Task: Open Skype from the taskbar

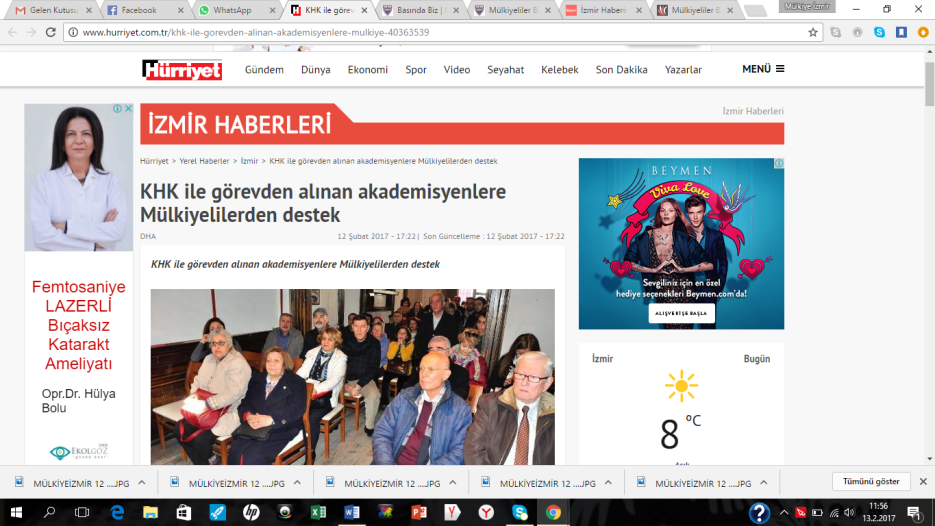Action: point(519,512)
